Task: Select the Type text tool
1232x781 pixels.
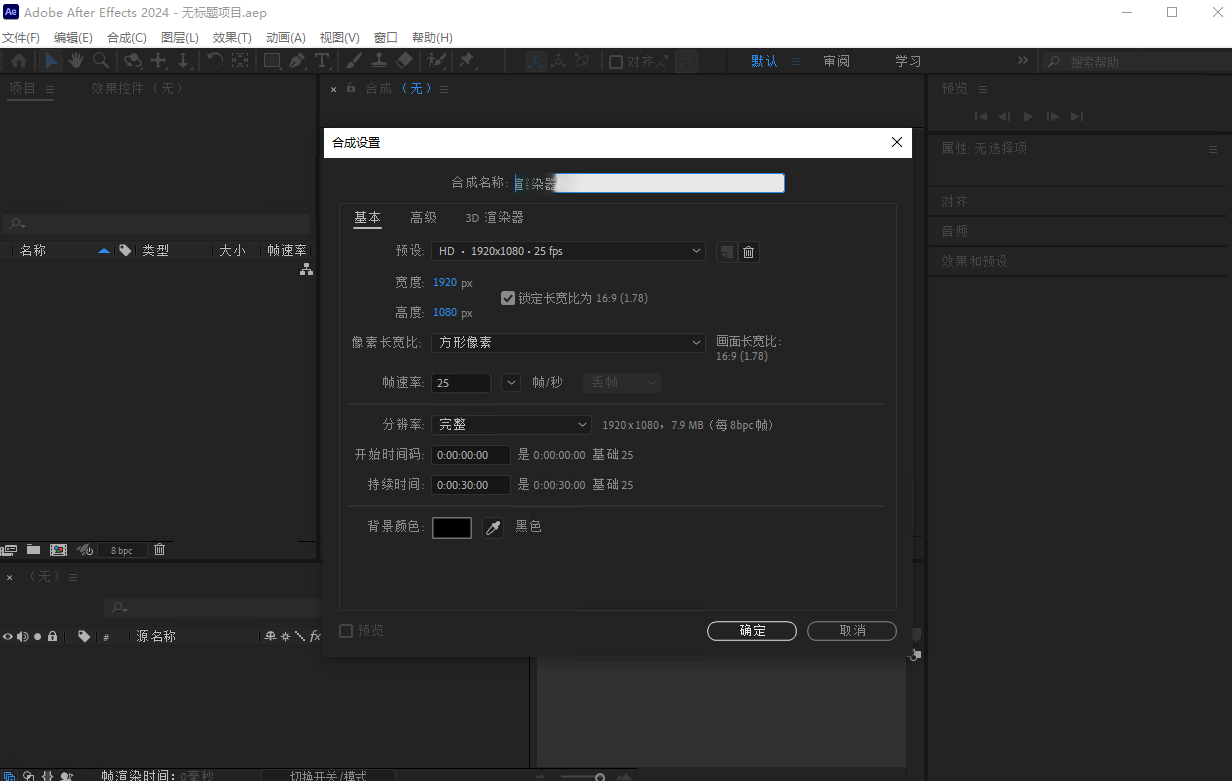Action: pos(322,61)
